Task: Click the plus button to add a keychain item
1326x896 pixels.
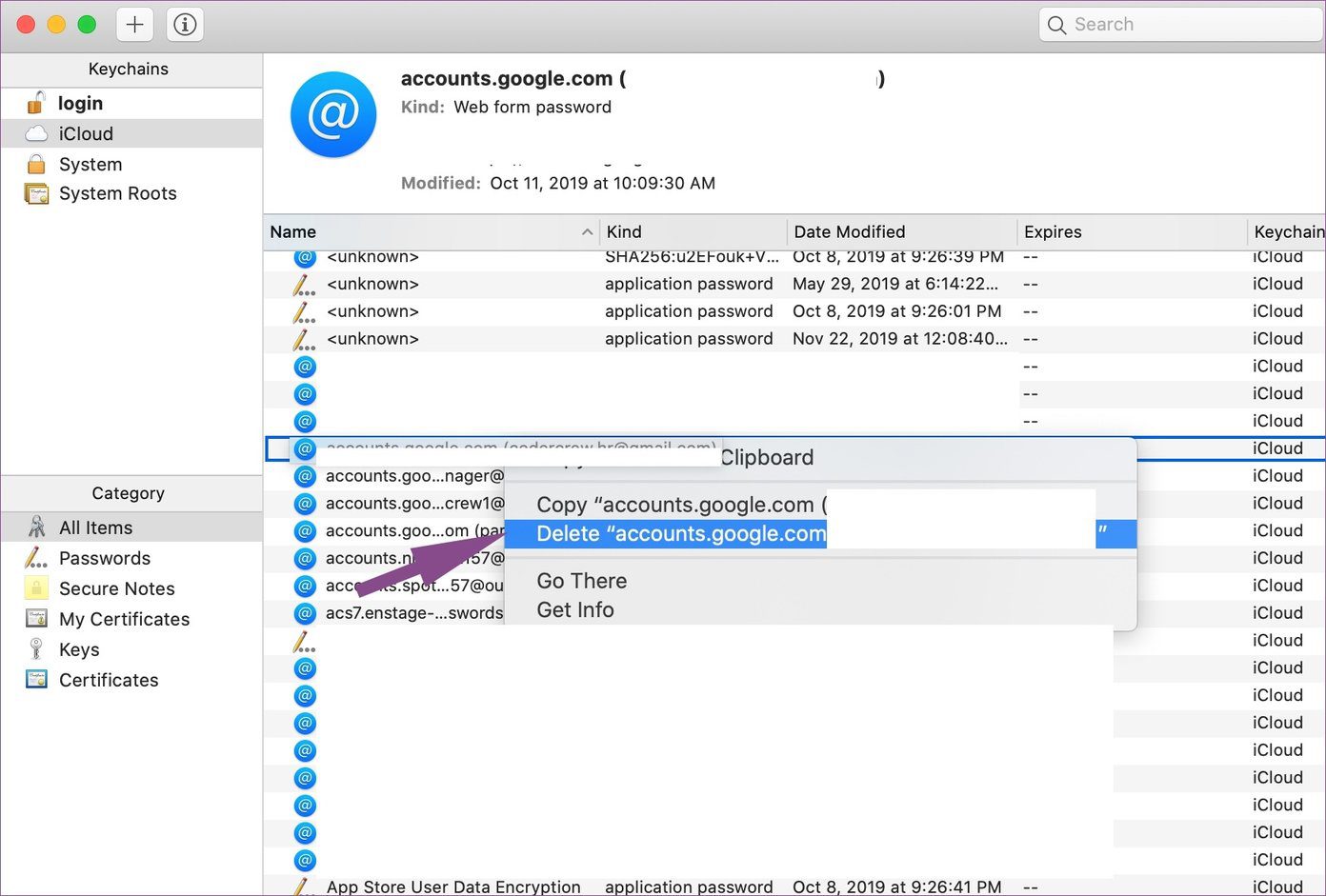Action: click(x=134, y=25)
